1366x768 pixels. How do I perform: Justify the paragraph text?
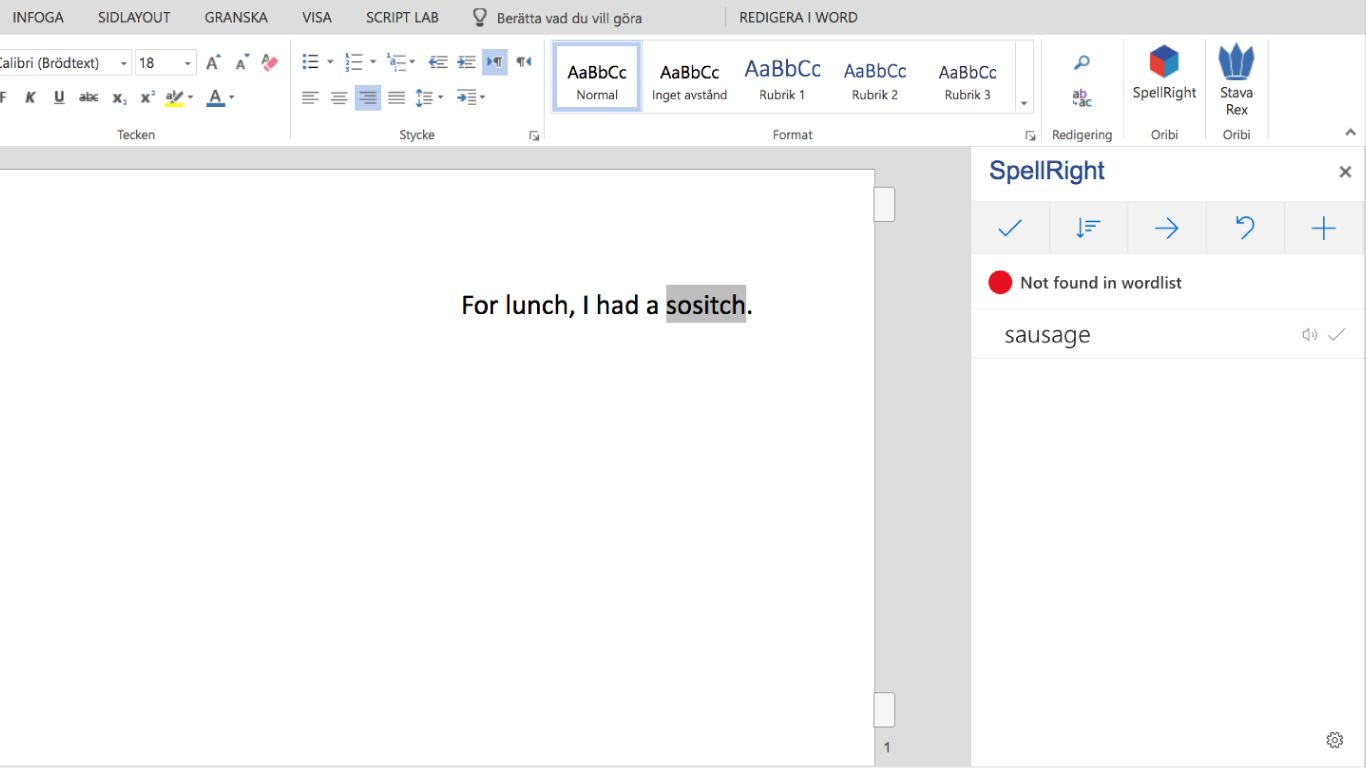coord(396,97)
